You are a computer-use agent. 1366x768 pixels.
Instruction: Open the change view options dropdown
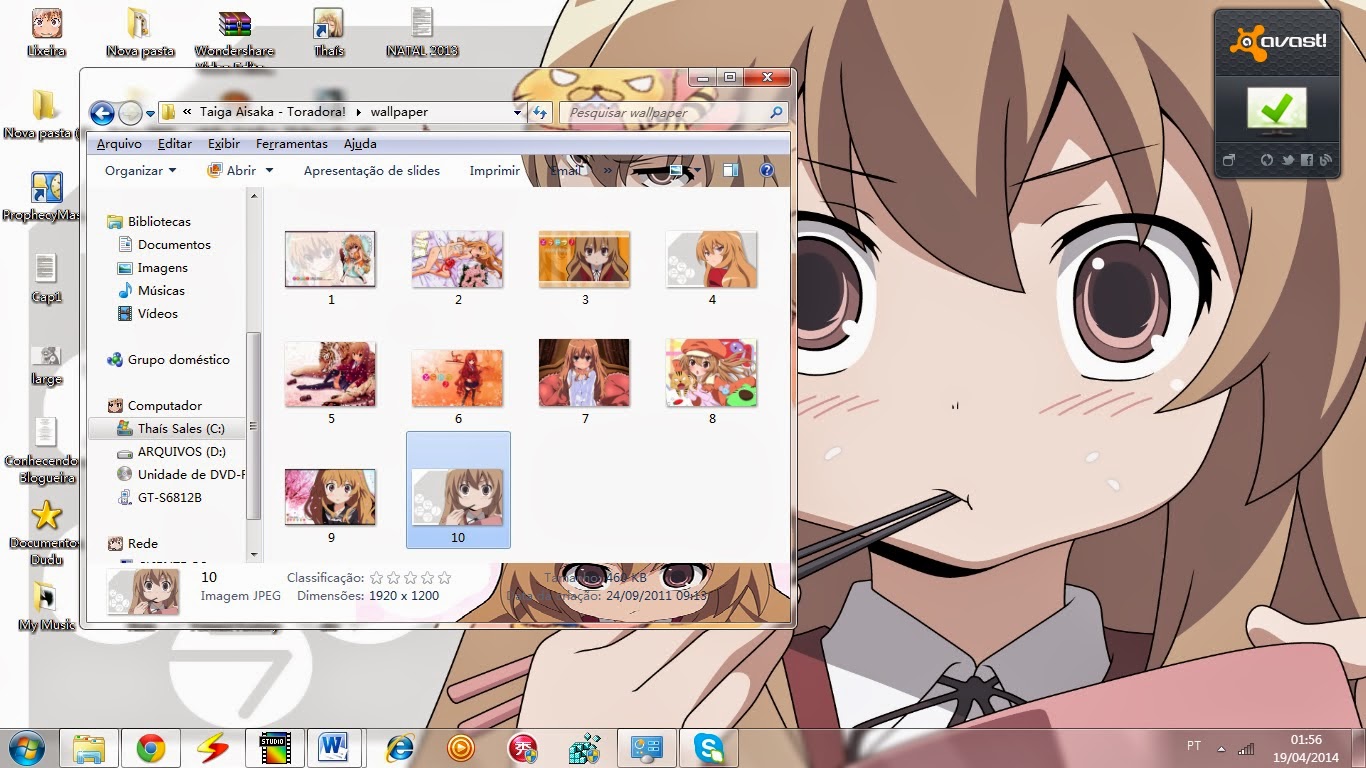pos(697,171)
